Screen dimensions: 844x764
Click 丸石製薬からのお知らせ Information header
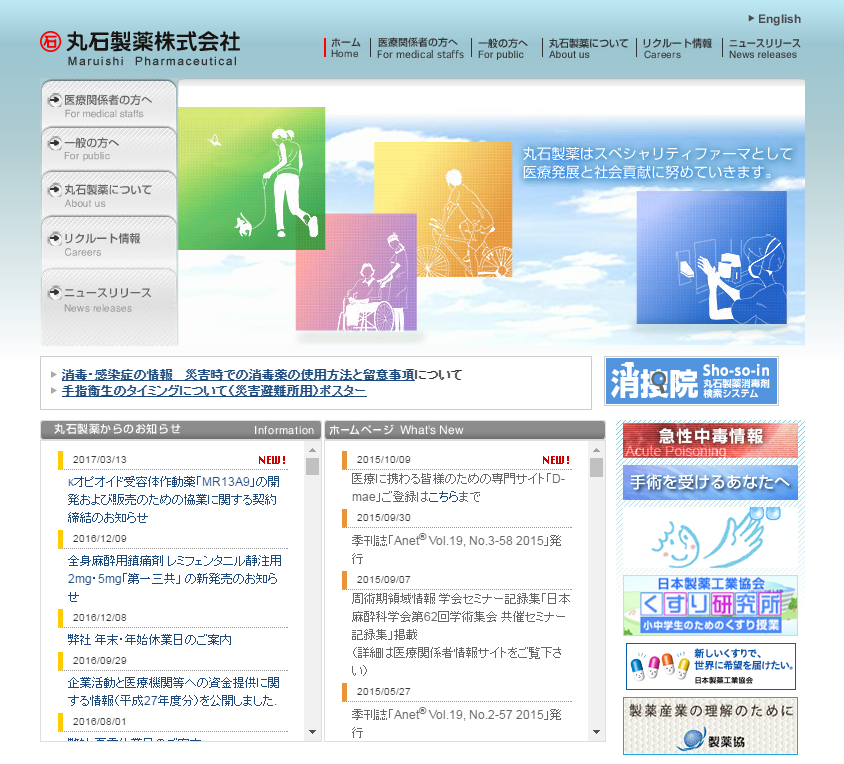(181, 430)
